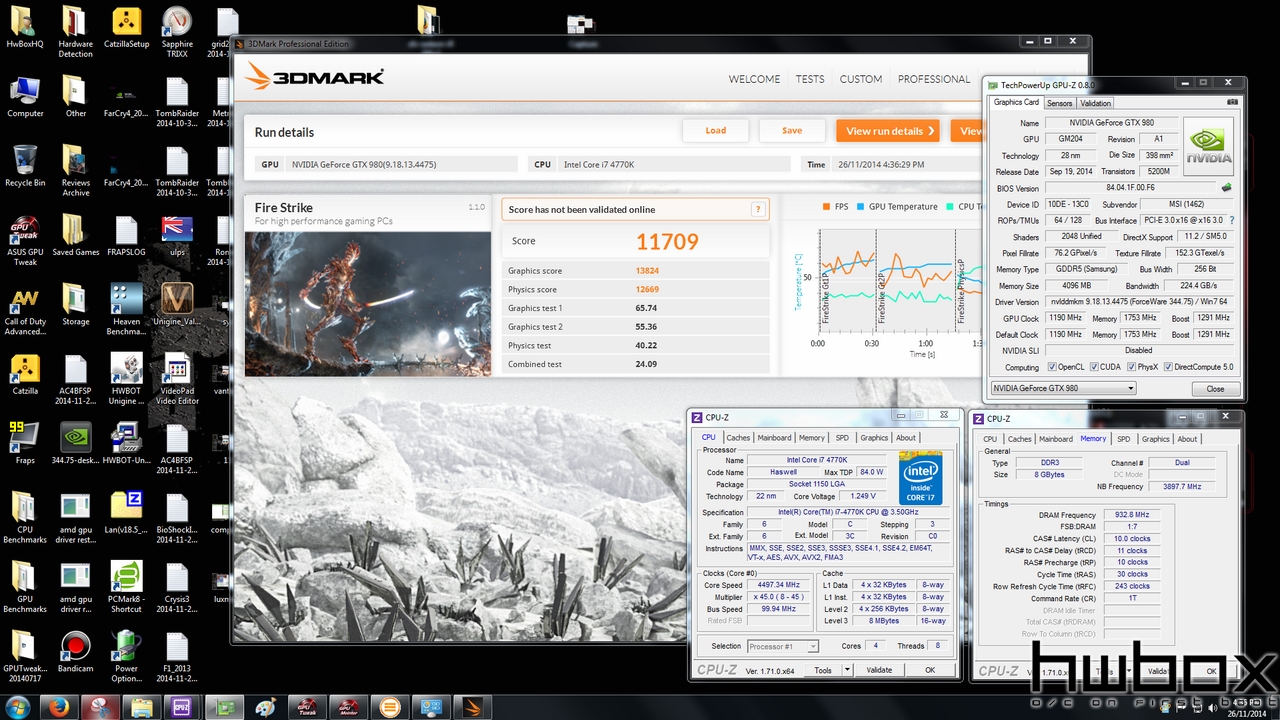This screenshot has height=720, width=1280.
Task: Expand the CPU-Z Tools dropdown arrow
Action: 847,670
